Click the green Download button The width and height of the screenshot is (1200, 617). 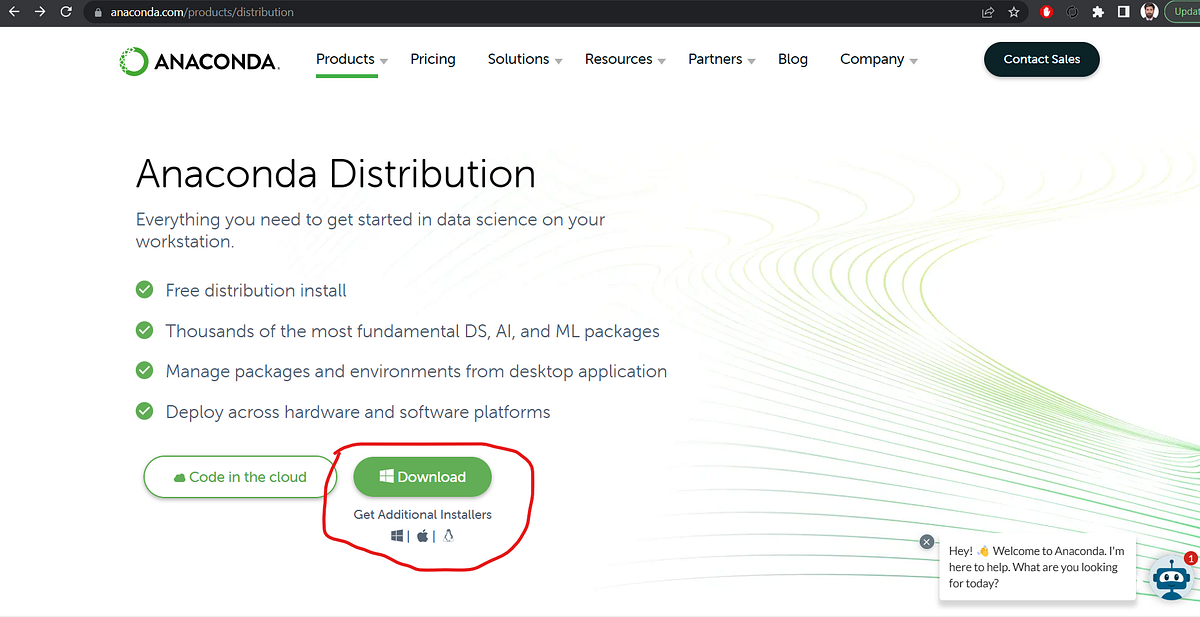422,477
